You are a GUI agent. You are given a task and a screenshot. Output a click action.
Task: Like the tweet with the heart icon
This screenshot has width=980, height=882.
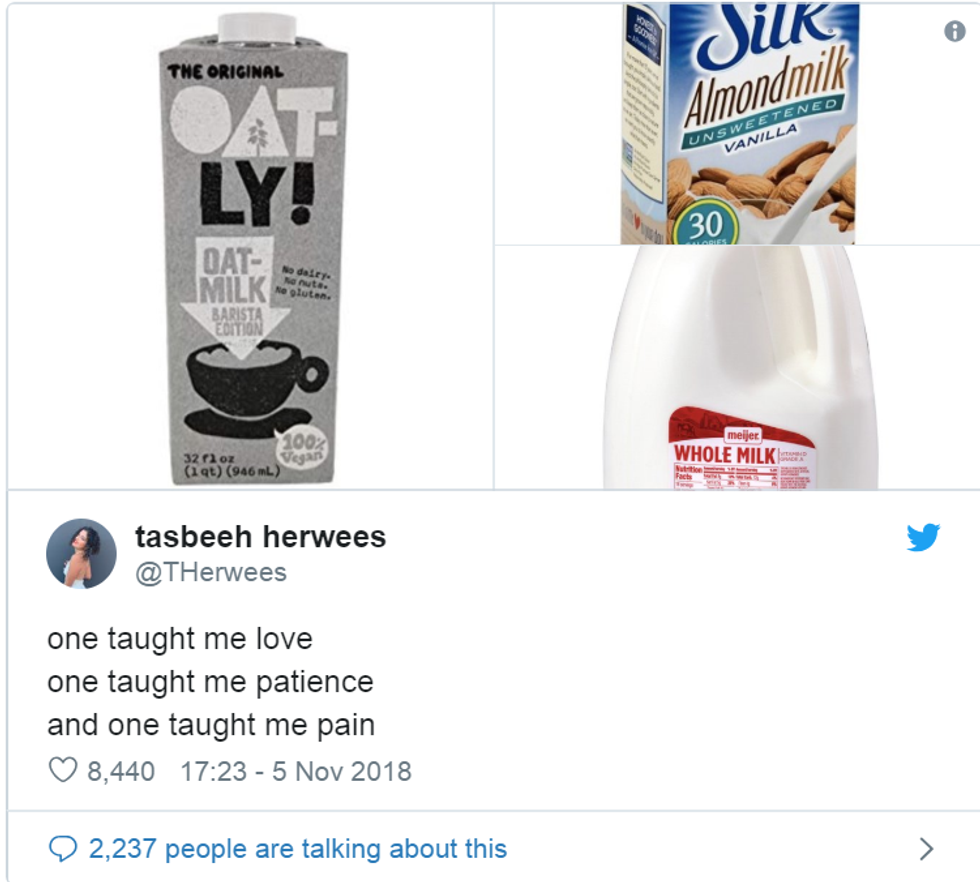click(x=63, y=770)
